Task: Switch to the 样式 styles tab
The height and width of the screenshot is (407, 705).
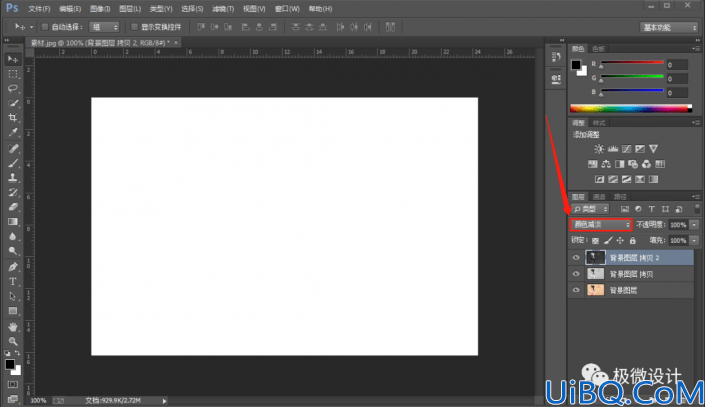Action: pos(599,123)
